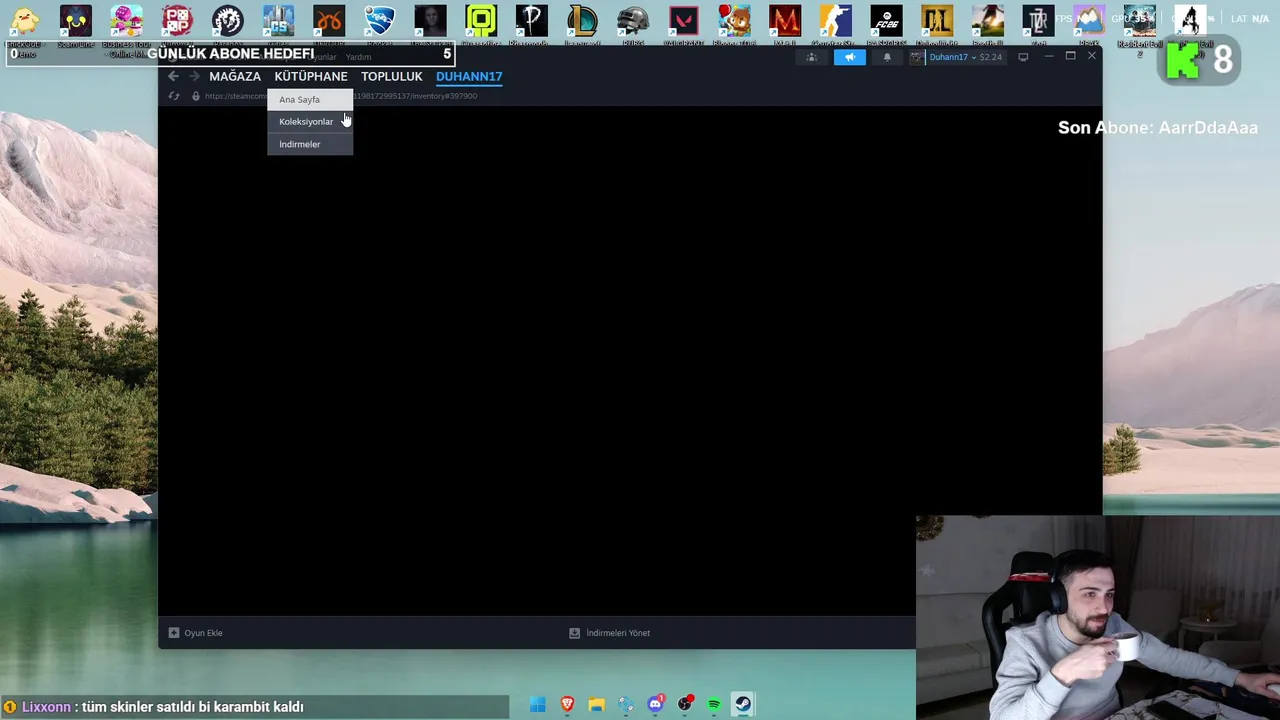This screenshot has width=1280, height=720.
Task: Open OBS Studio from the taskbar
Action: pyautogui.click(x=685, y=705)
